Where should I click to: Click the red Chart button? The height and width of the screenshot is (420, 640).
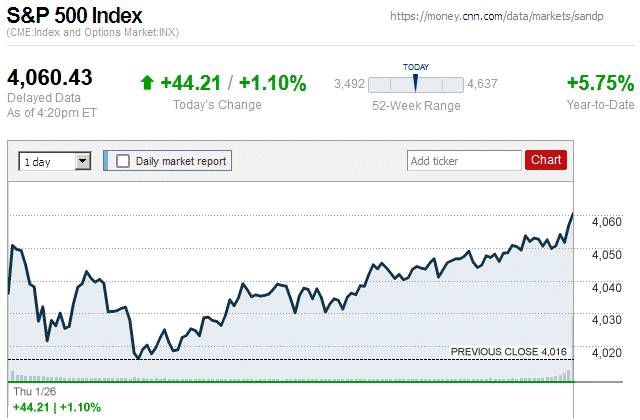coord(546,160)
